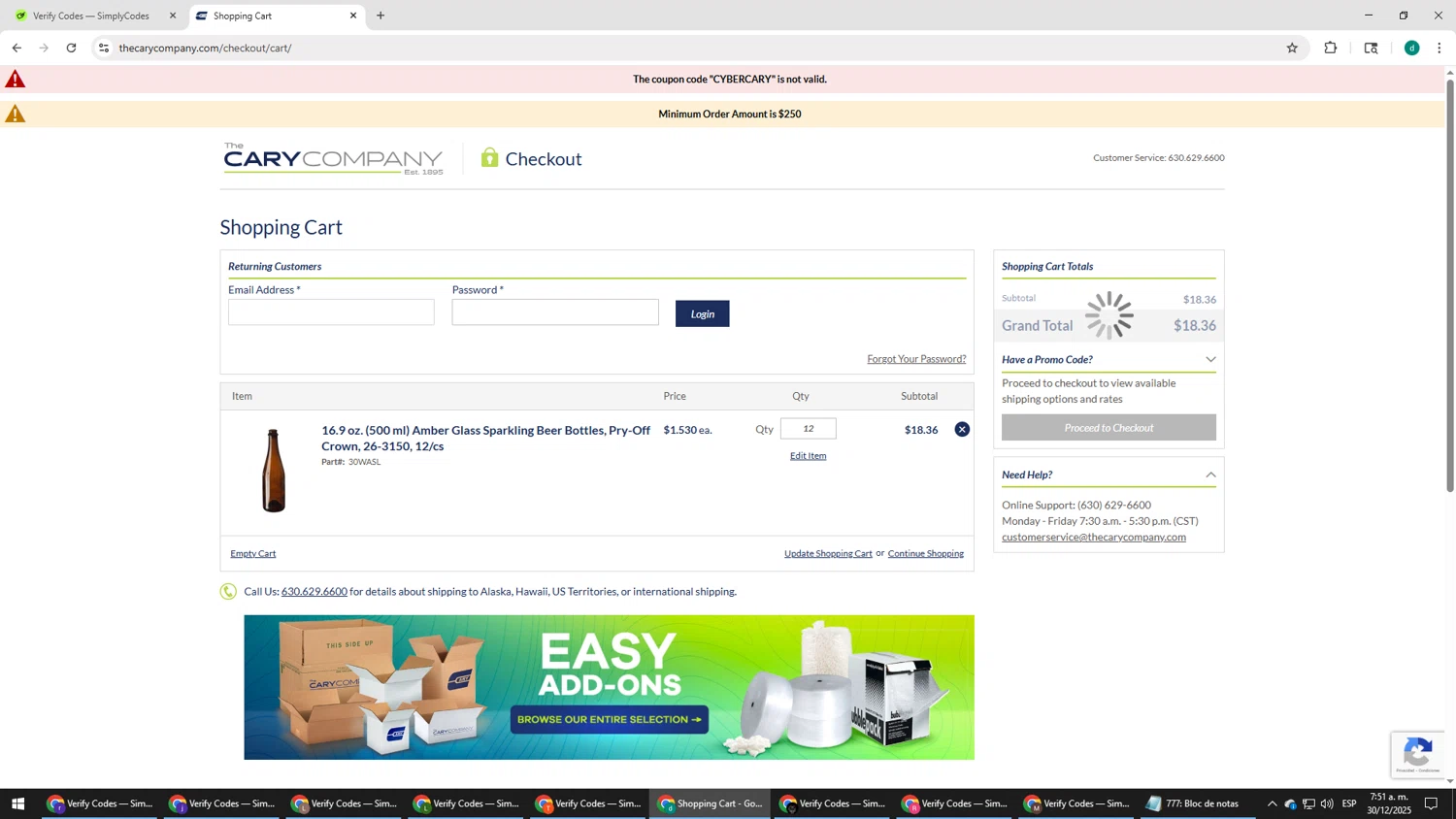Close the Shopping Cart tab
The image size is (1456, 819).
pyautogui.click(x=353, y=16)
